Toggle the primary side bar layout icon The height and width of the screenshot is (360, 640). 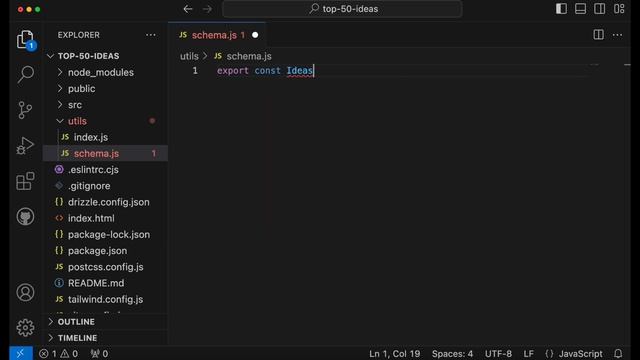(561, 9)
